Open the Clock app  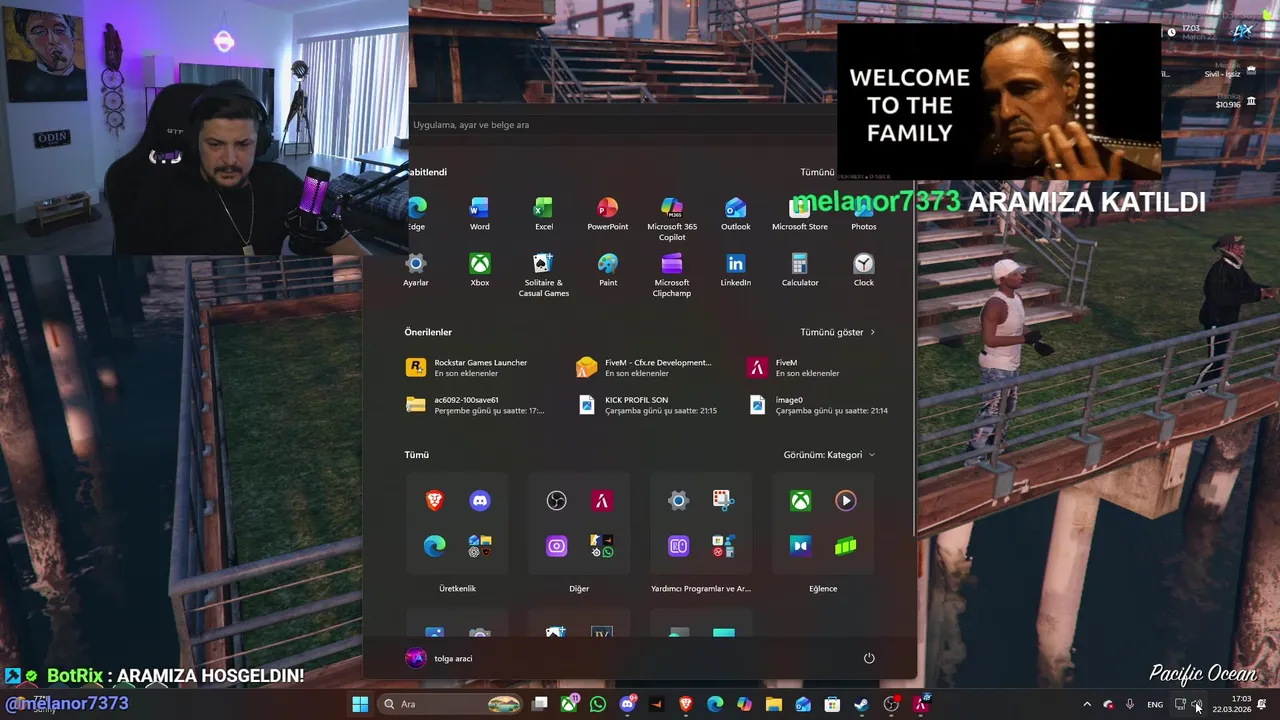point(864,270)
